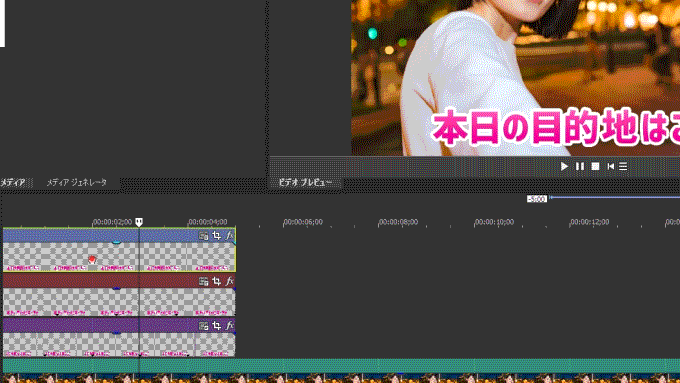This screenshot has width=680, height=383.
Task: Switch to the ビデオ プレビュー tab
Action: 305,183
